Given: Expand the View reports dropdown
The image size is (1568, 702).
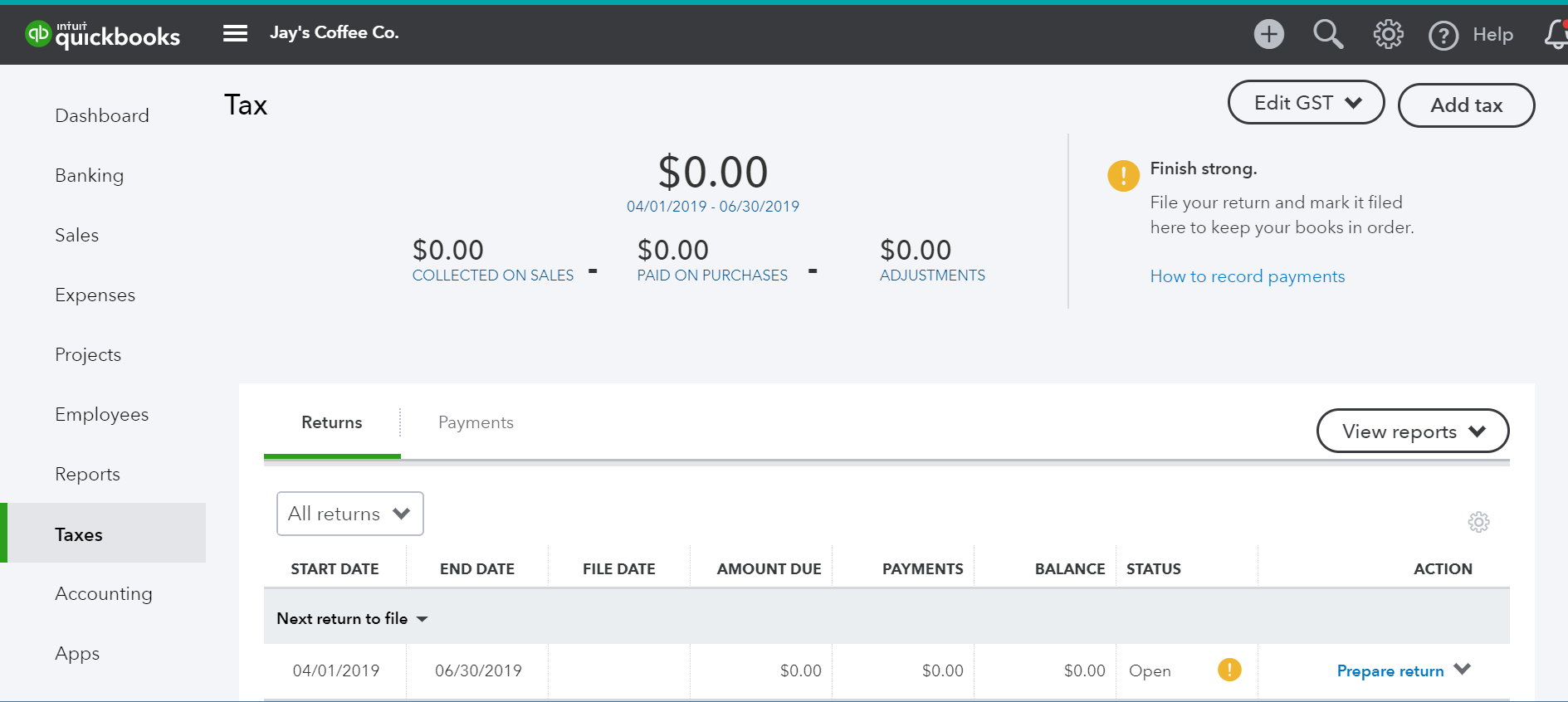Looking at the screenshot, I should point(1412,431).
